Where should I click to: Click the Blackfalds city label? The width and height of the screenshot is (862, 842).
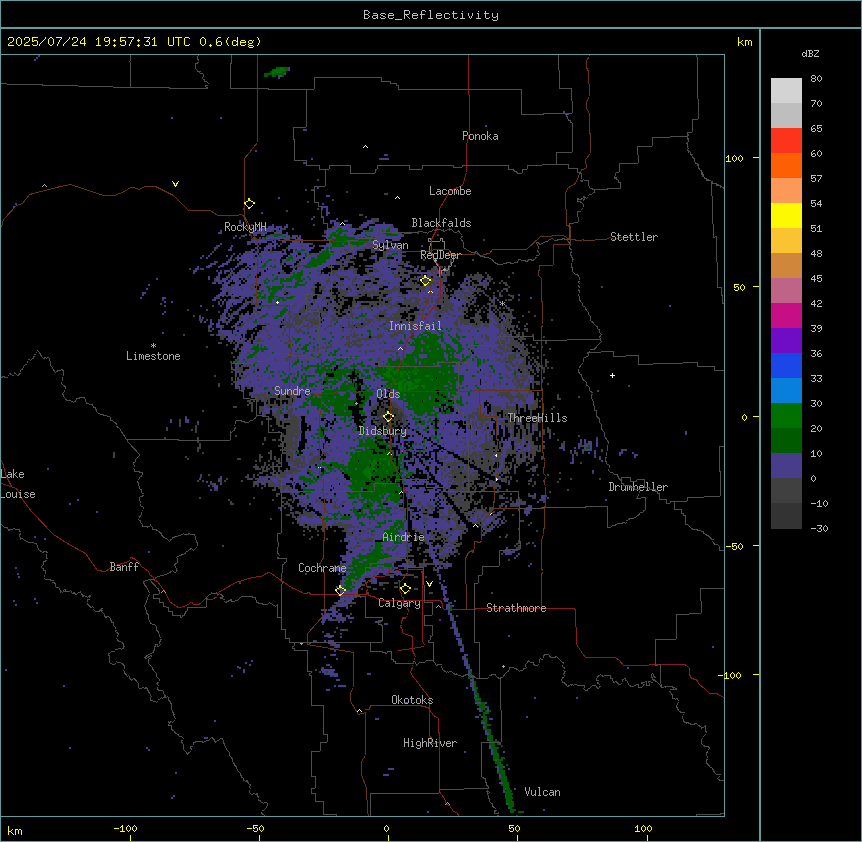[441, 223]
